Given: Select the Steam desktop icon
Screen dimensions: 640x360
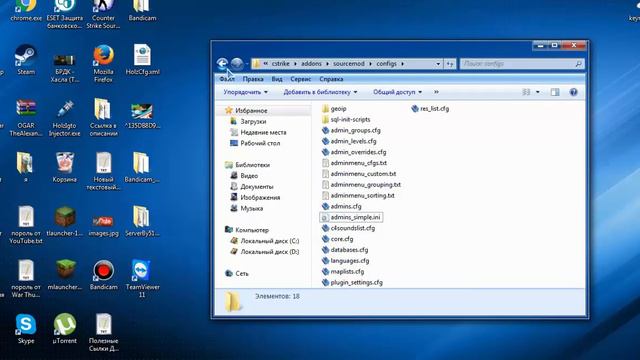Looking at the screenshot, I should coord(26,60).
